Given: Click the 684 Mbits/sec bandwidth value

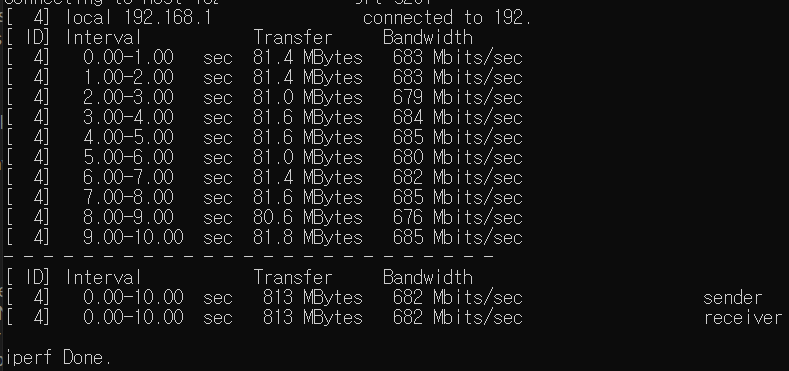Looking at the screenshot, I should point(457,118).
